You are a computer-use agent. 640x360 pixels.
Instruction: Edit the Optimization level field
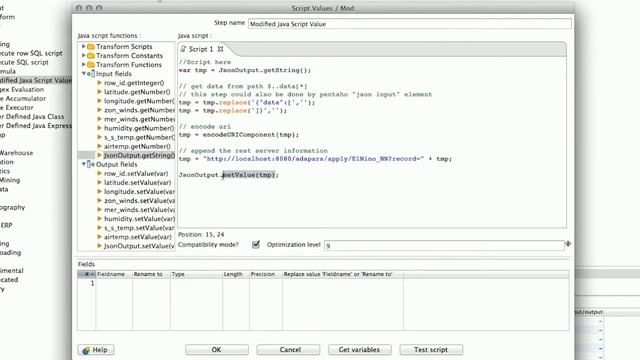pos(444,245)
